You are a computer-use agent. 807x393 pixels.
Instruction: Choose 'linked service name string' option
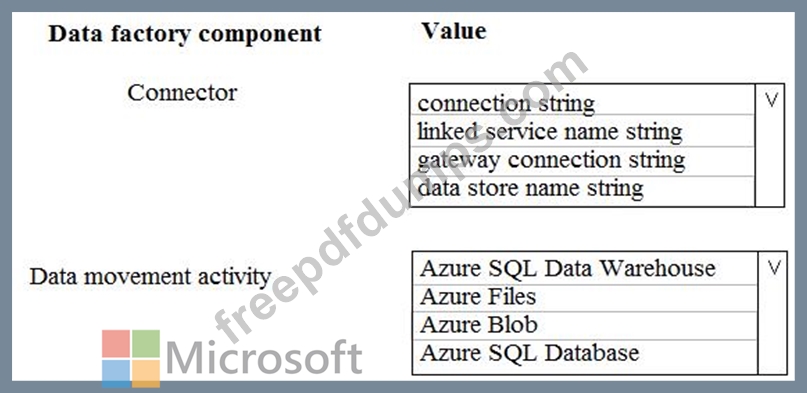pos(582,132)
